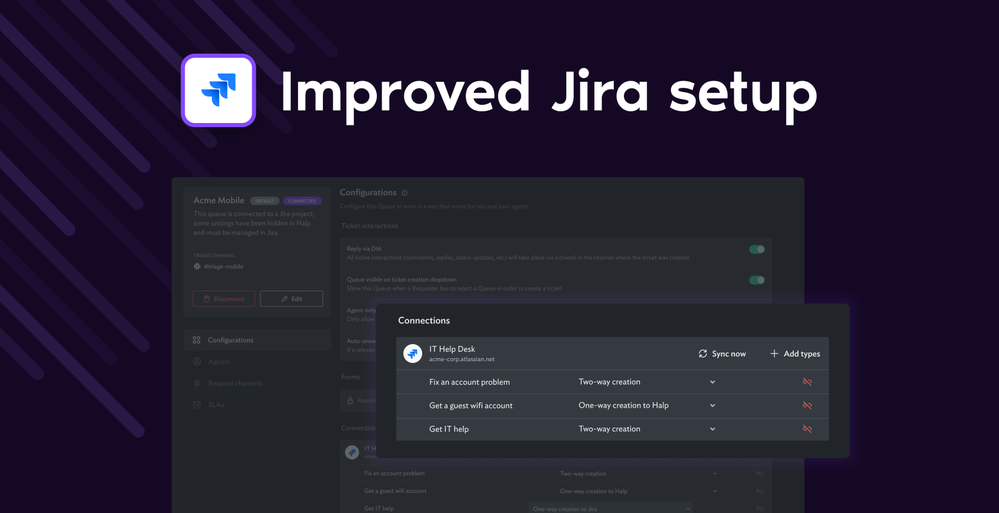Click the Slack icon beside #triage-mobile

[197, 266]
